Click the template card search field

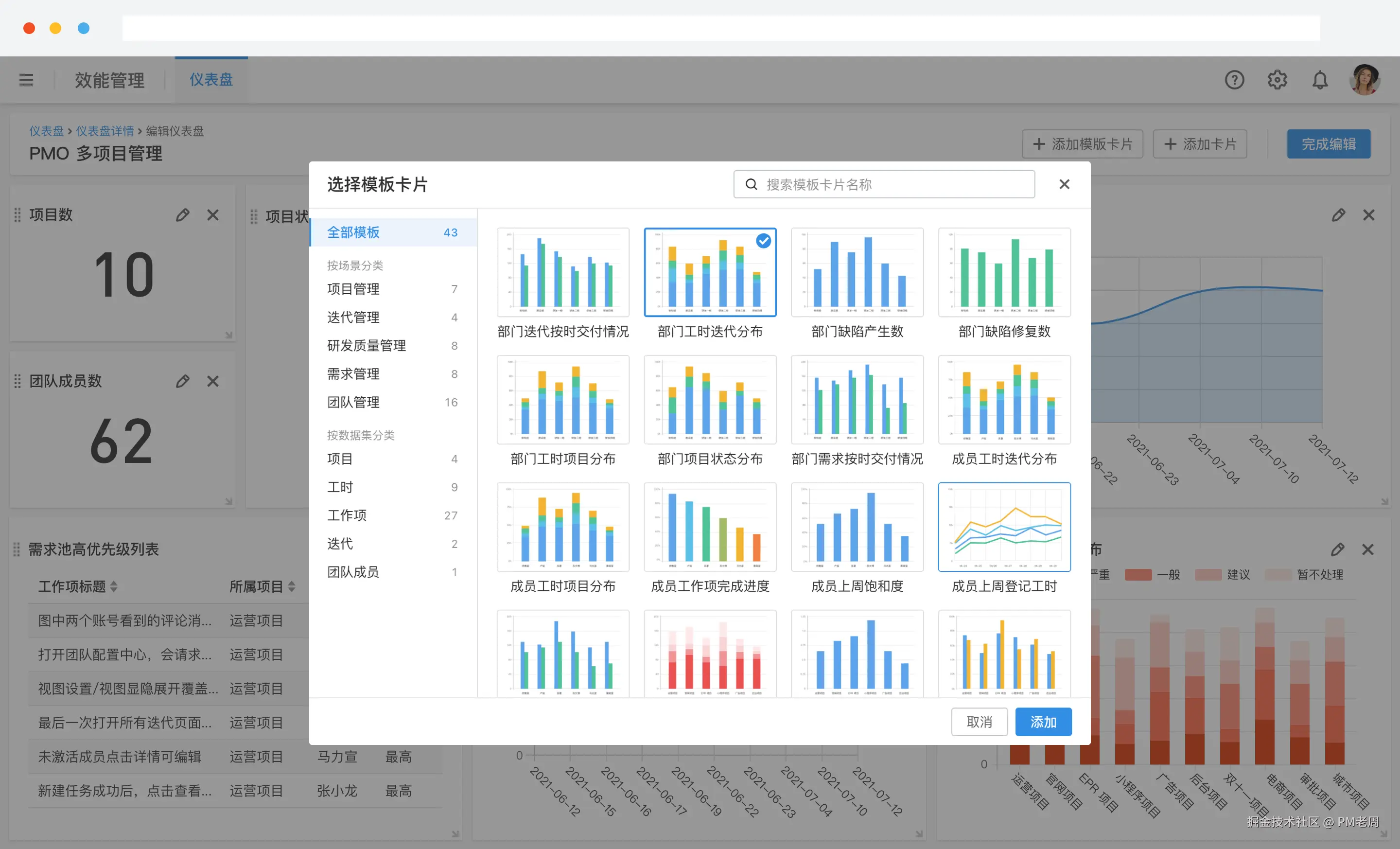pos(884,184)
